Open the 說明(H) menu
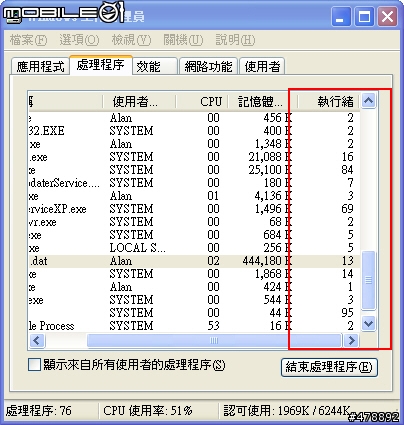 coord(235,40)
